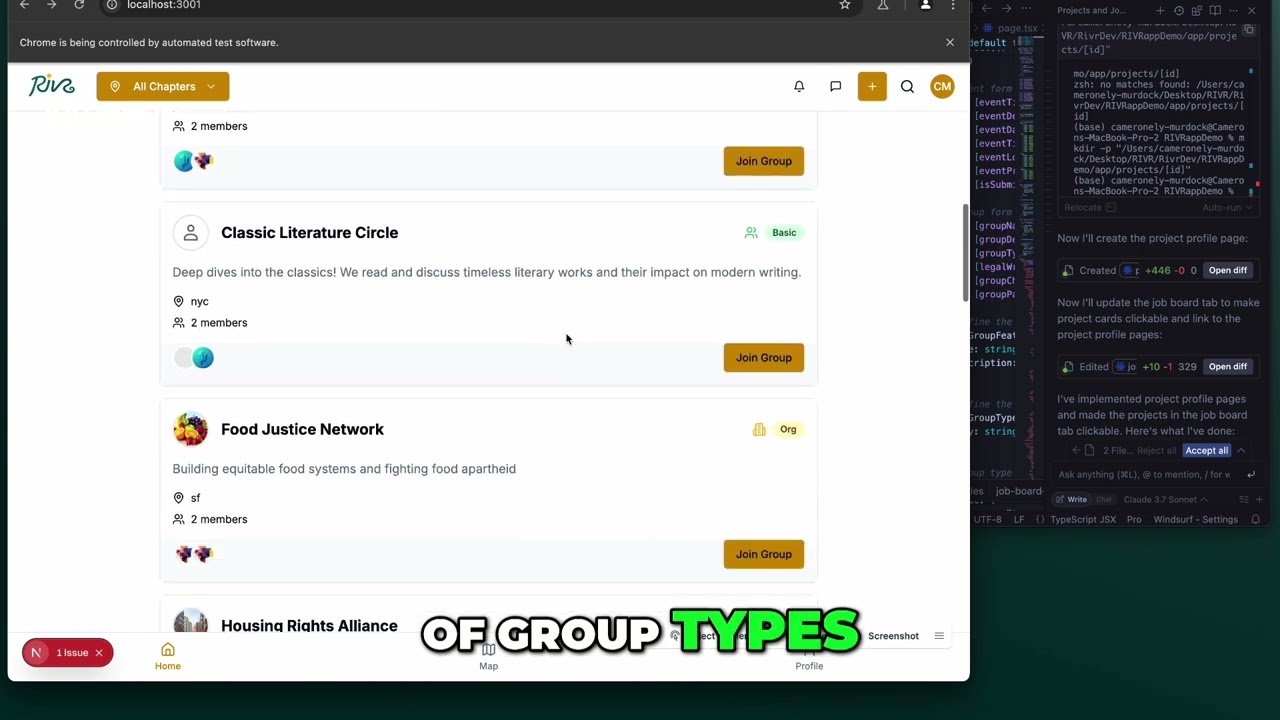Click TypeScript JSX language mode in status bar

[x=1083, y=519]
